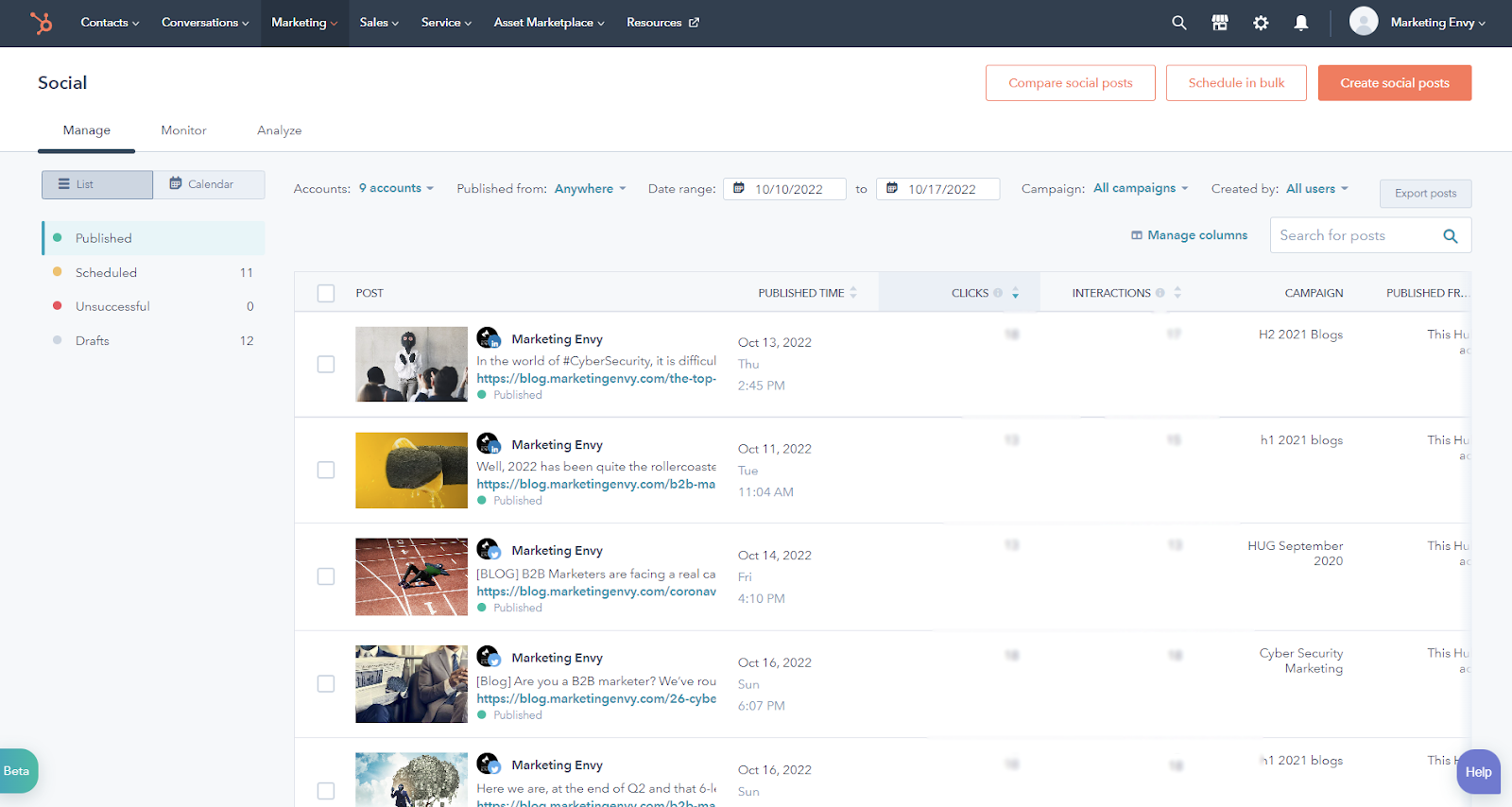The image size is (1512, 807).
Task: Click account avatar of Oct 13 post
Action: click(489, 337)
